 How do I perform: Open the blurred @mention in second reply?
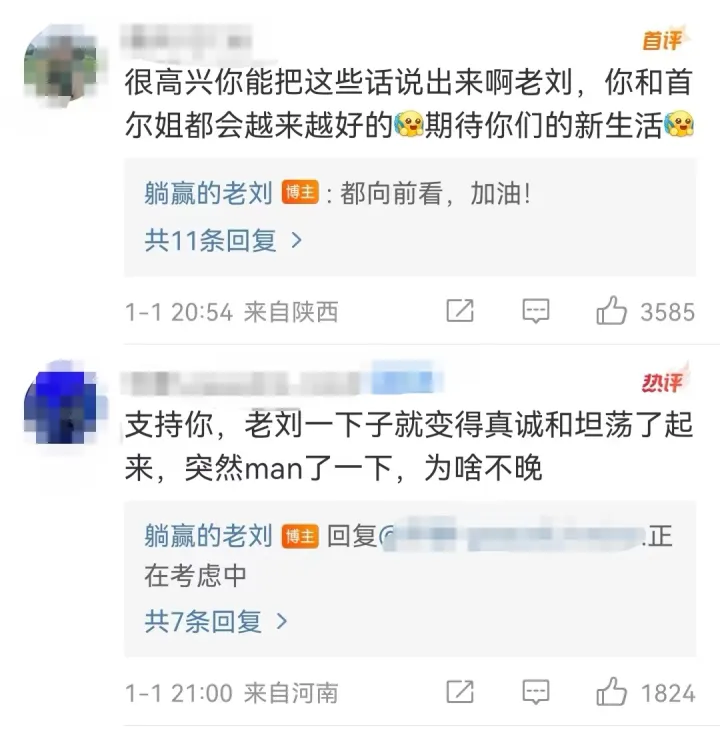(x=512, y=536)
